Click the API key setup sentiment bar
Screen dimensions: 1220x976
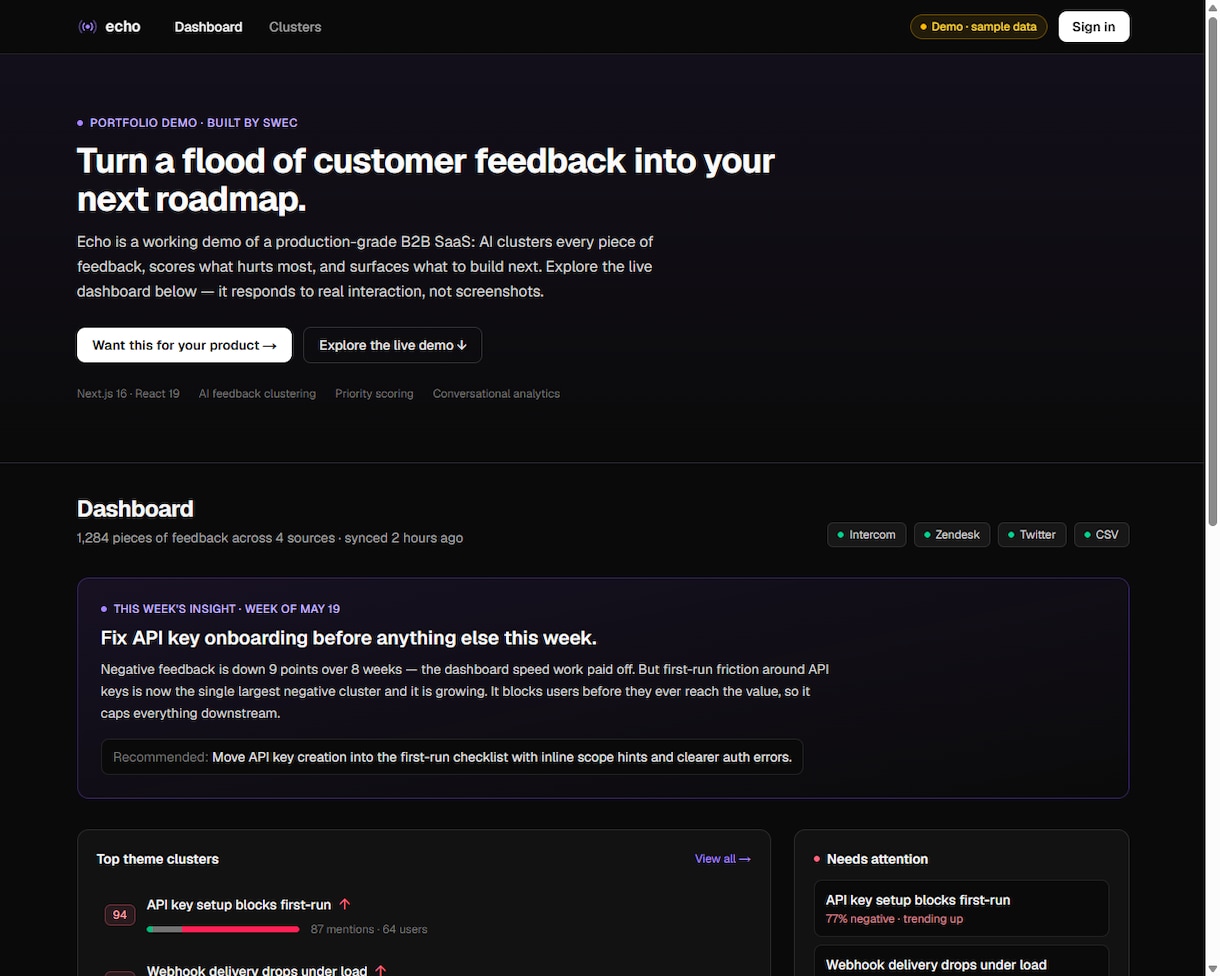pyautogui.click(x=223, y=929)
